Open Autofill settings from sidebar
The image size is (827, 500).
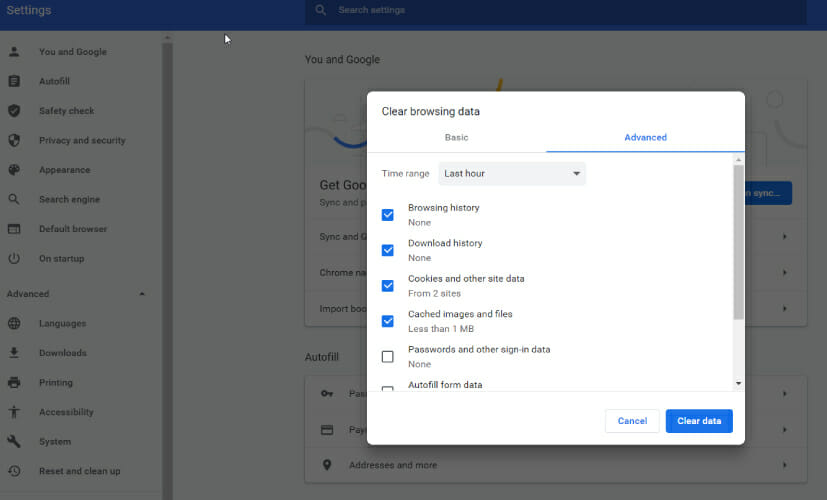click(54, 81)
